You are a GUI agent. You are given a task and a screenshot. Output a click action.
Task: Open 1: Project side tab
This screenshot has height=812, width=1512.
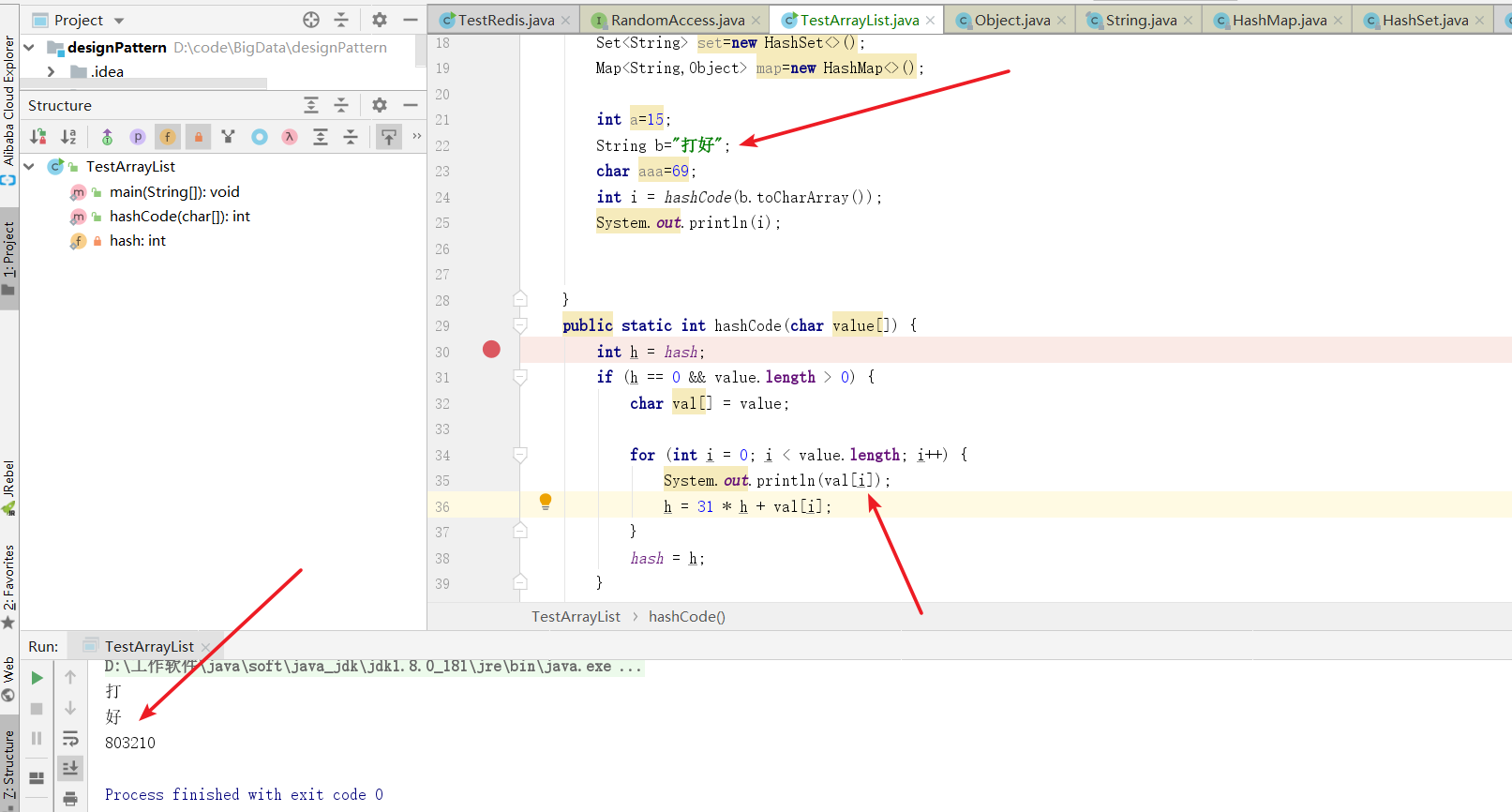click(8, 258)
